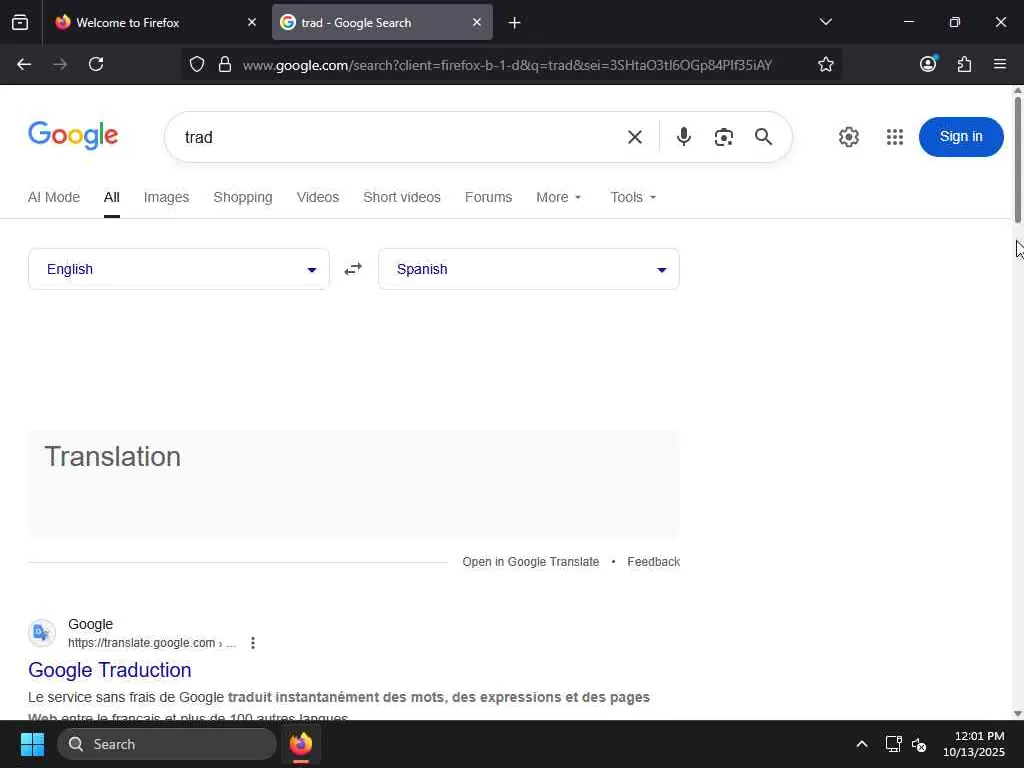Click the Feedback link
The image size is (1024, 768).
654,562
